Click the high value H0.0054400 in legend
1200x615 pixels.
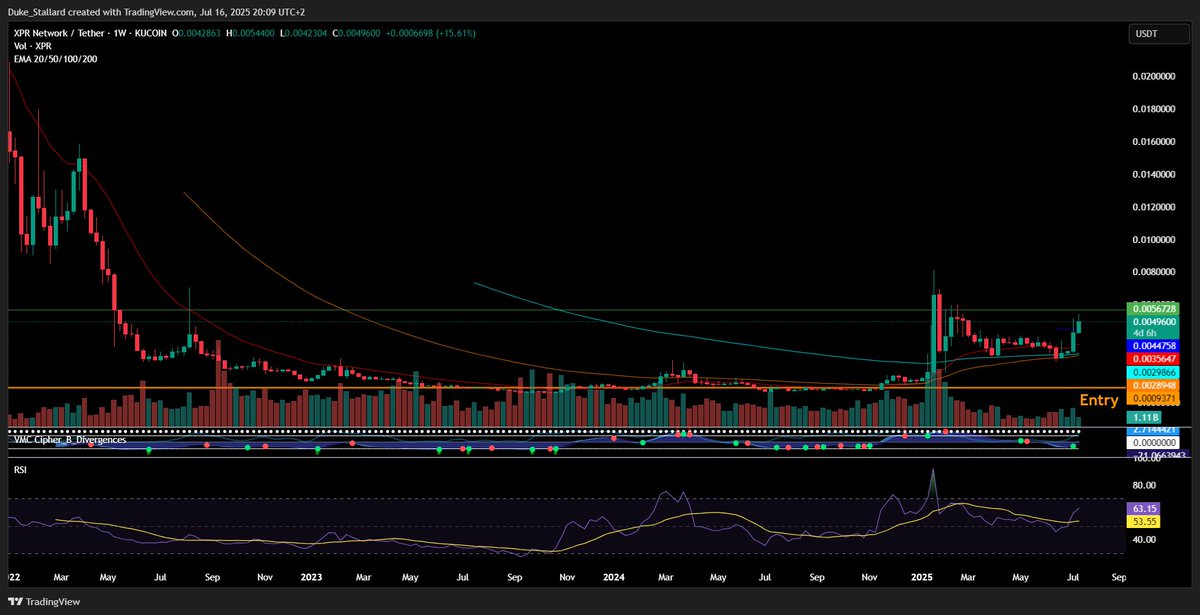click(x=252, y=32)
